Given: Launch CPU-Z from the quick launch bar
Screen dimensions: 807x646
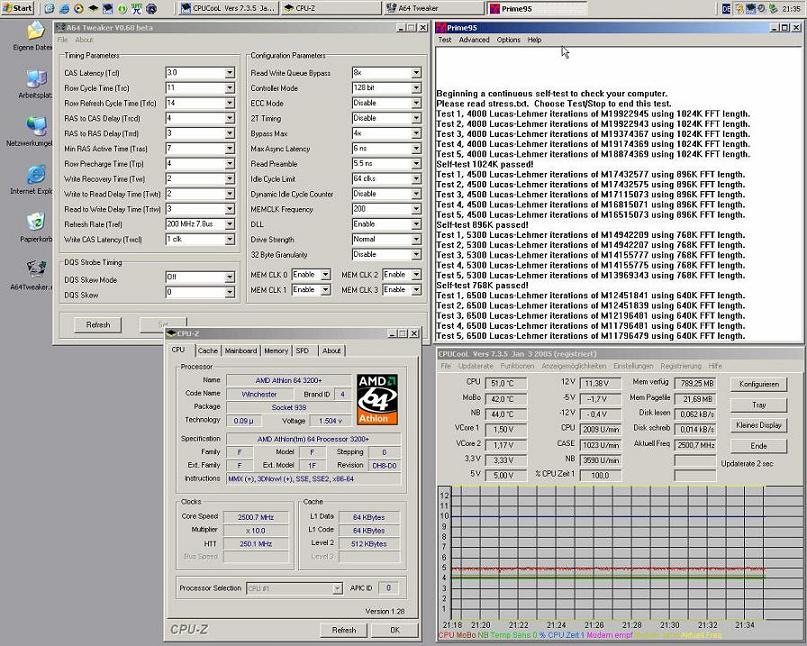Looking at the screenshot, I should [93, 9].
